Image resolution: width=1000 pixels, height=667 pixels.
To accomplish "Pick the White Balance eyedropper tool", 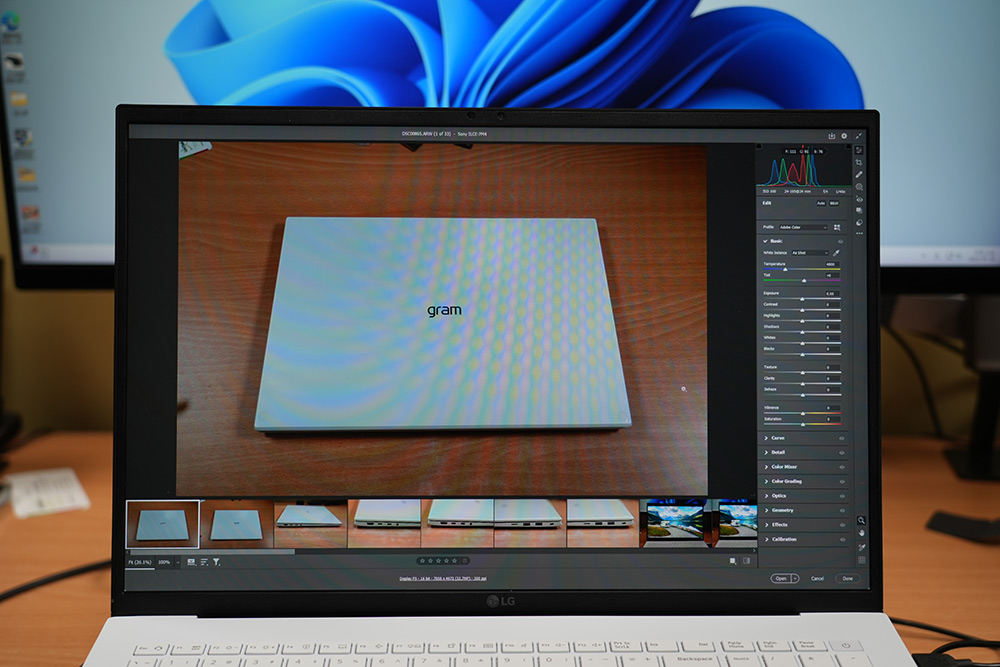I will [836, 253].
